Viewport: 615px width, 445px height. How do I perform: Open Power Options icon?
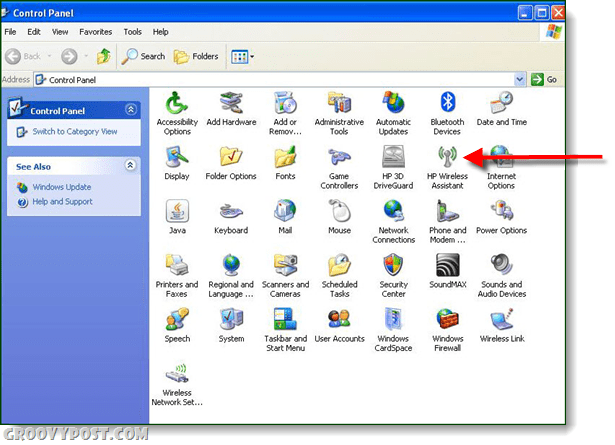tap(502, 211)
